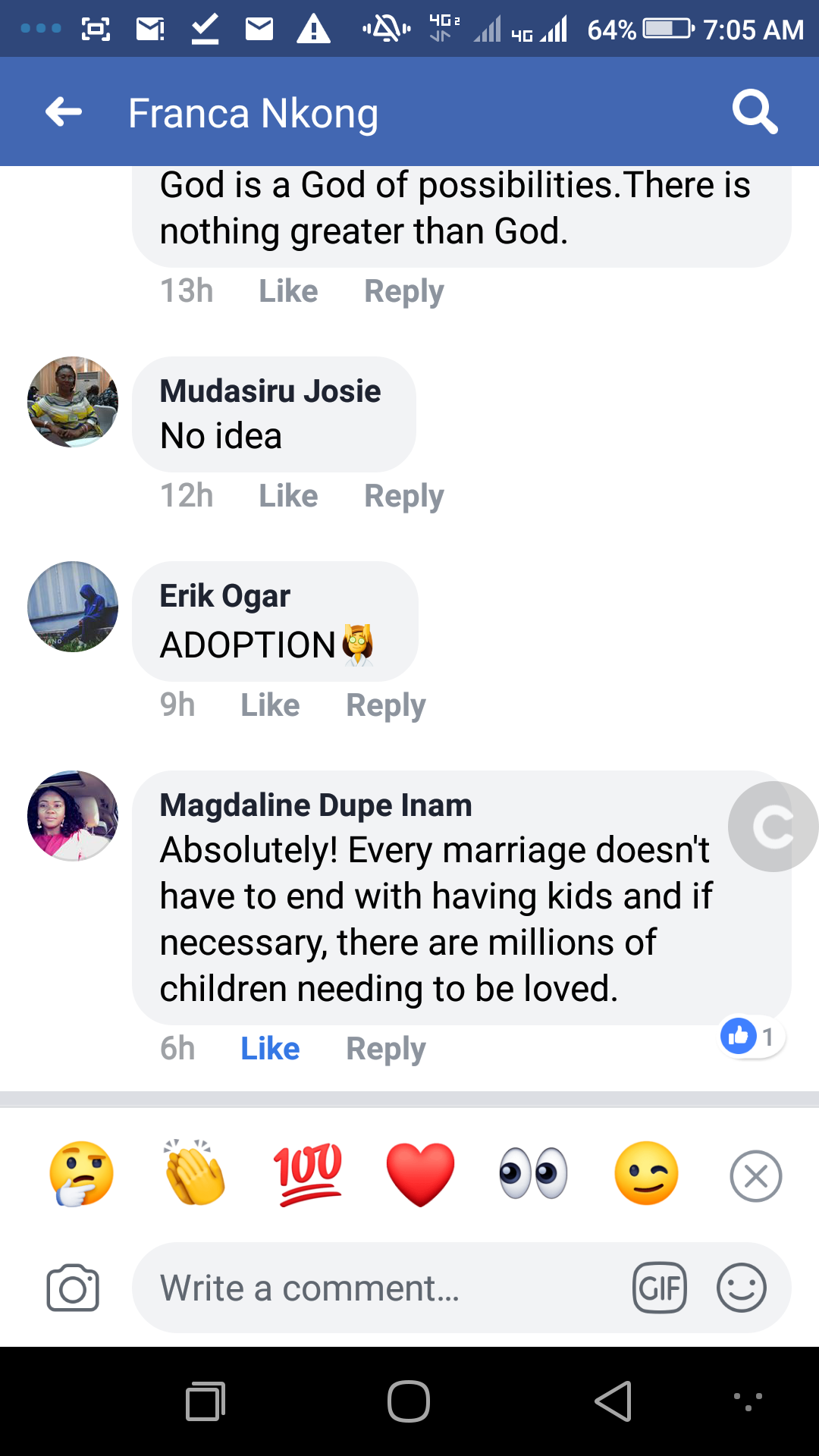The image size is (819, 1456).
Task: Open search with the magnifier icon
Action: (x=755, y=112)
